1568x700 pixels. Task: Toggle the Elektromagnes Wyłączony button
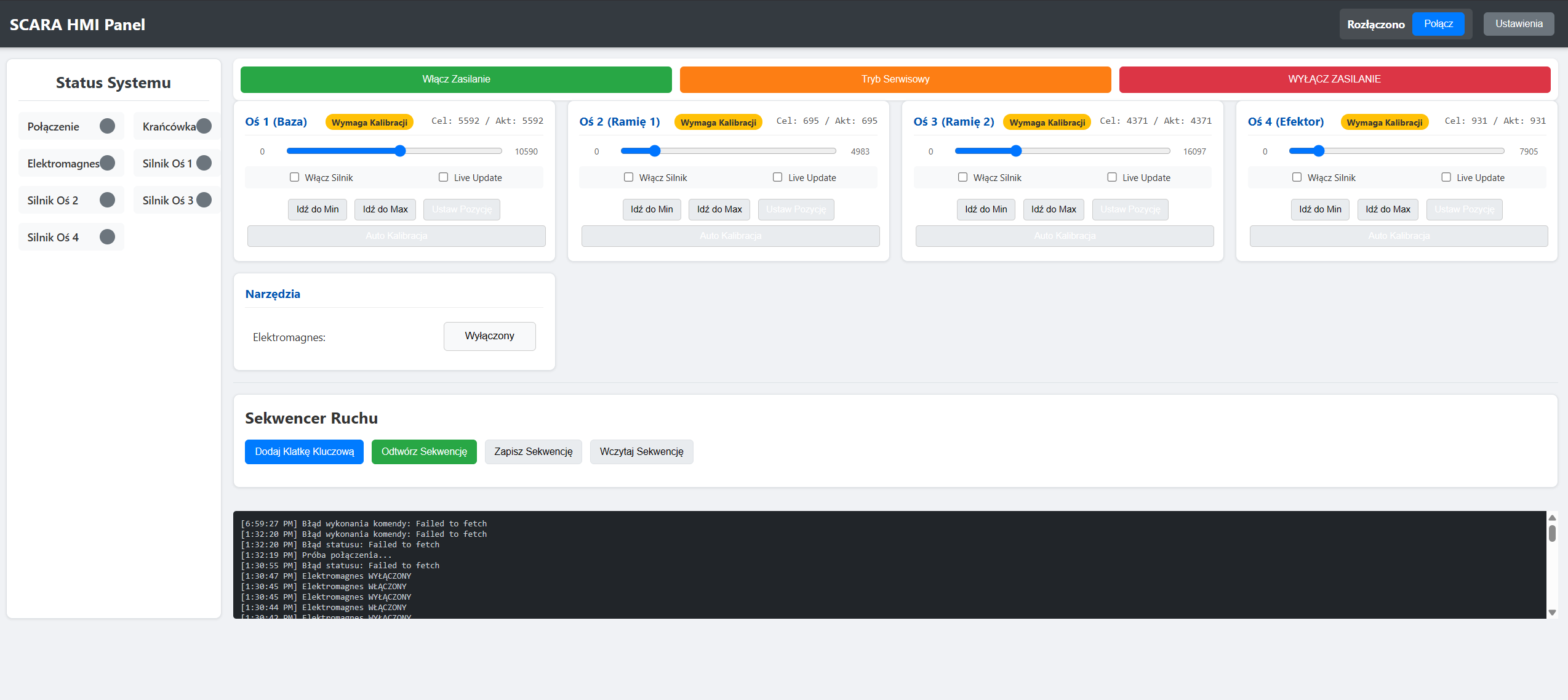(489, 336)
